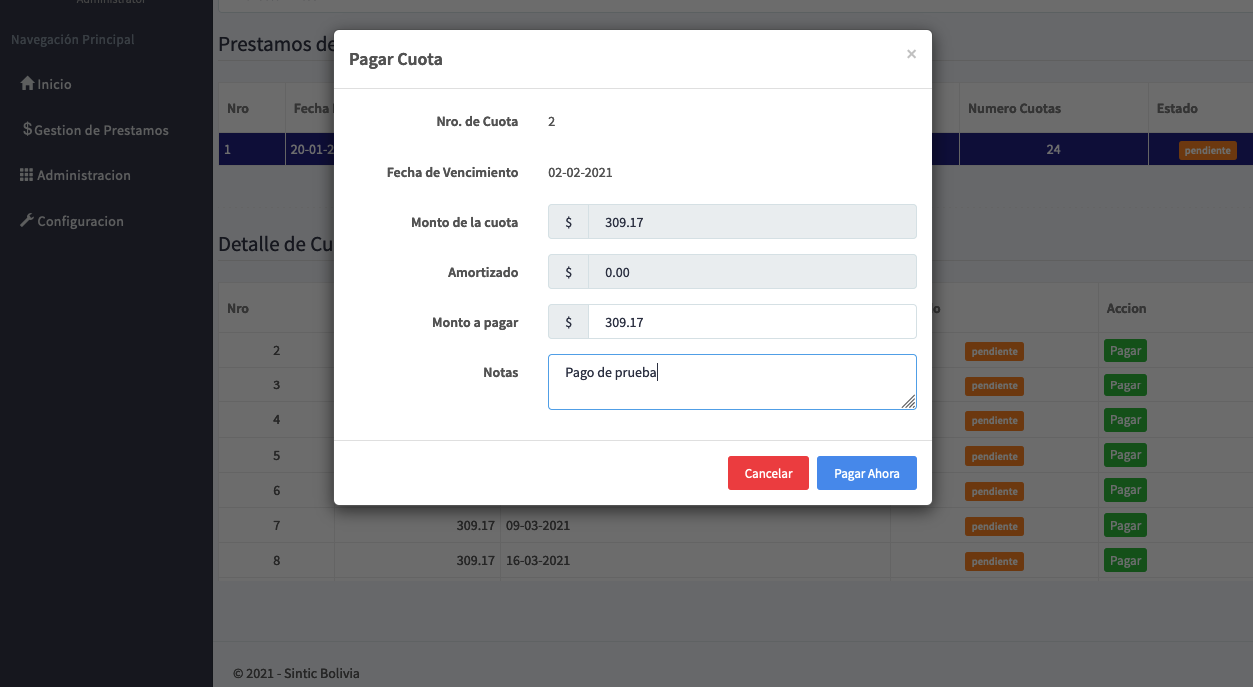Focus the Monto a pagar input field
This screenshot has width=1253, height=687.
pos(752,322)
